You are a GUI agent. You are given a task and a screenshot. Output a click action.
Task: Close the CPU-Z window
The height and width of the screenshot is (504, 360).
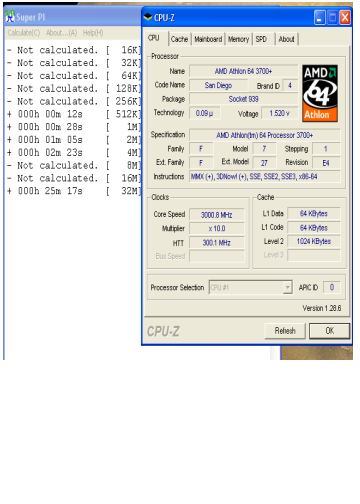(345, 17)
